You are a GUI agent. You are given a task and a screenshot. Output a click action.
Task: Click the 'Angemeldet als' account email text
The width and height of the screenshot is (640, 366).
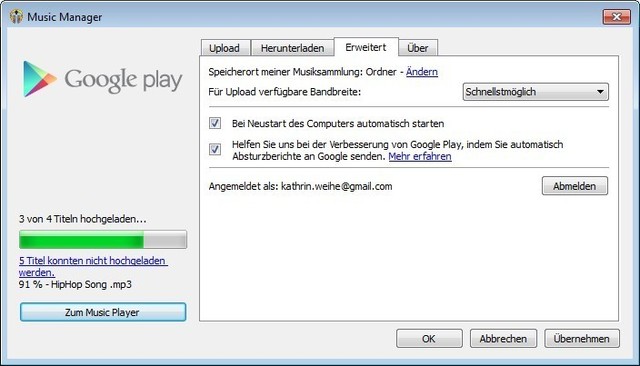(300, 186)
